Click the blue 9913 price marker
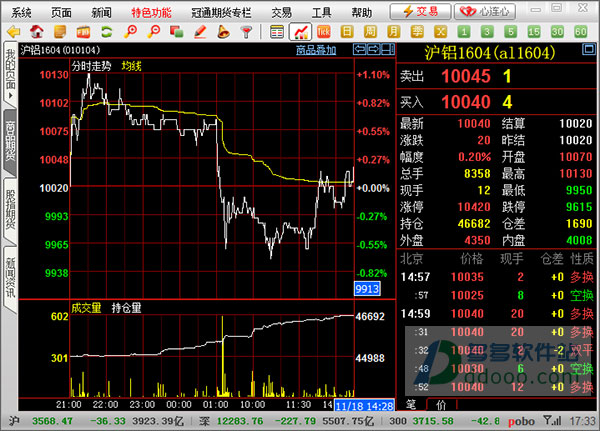 (367, 289)
